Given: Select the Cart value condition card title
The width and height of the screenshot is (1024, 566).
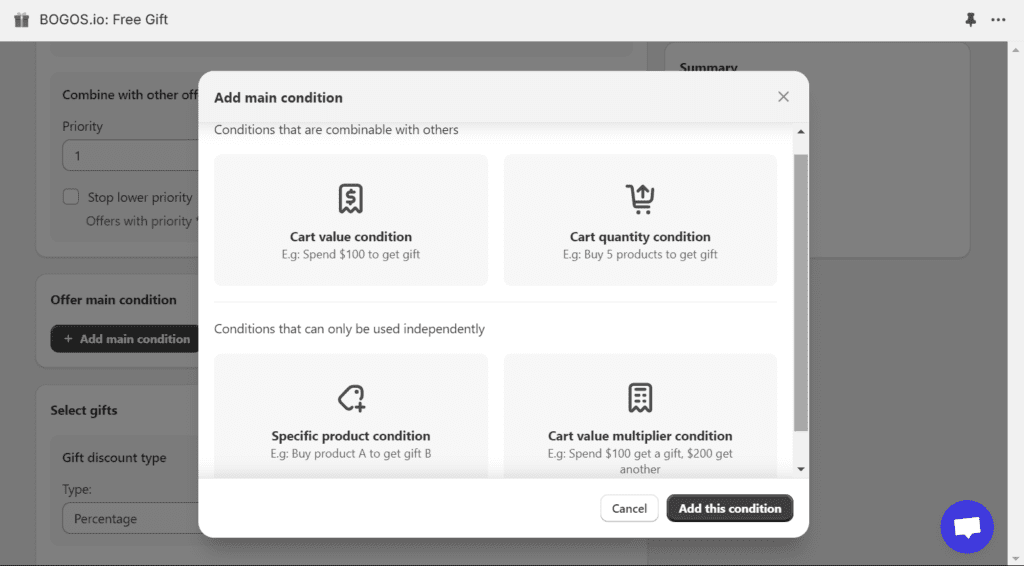Looking at the screenshot, I should point(350,237).
